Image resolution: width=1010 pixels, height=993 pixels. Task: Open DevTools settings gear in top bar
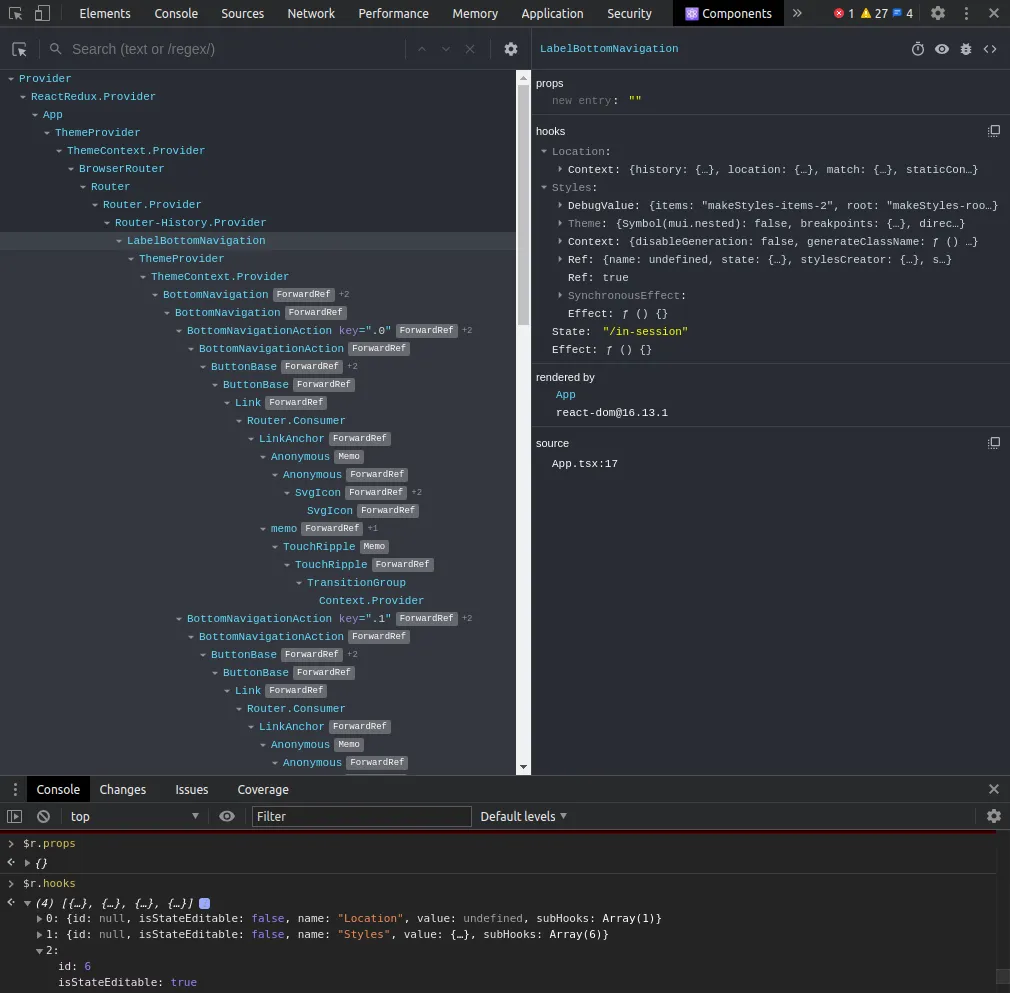coord(938,14)
